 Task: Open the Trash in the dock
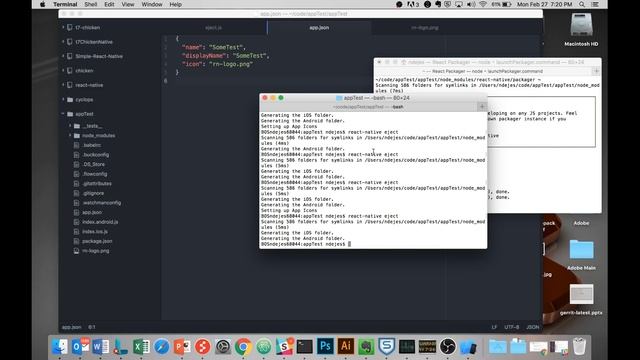coord(579,347)
